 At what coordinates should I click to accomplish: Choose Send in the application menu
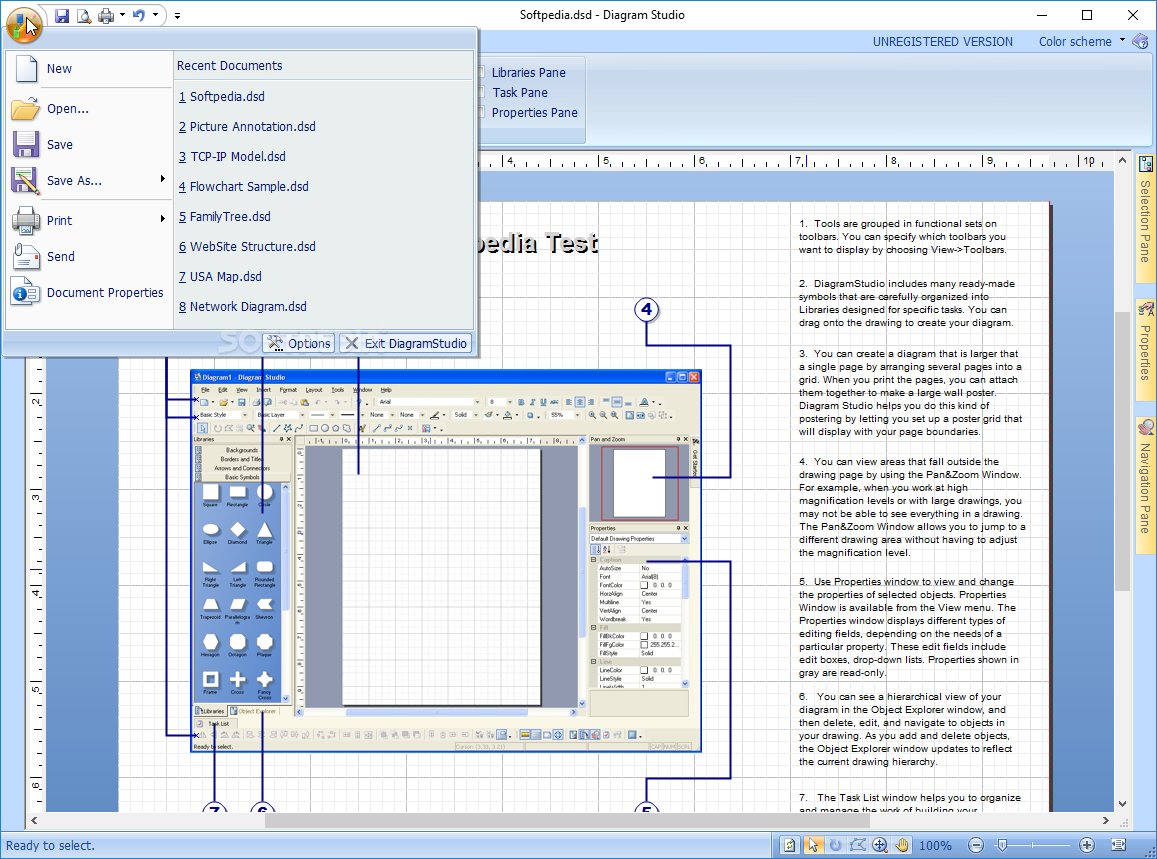[89, 257]
